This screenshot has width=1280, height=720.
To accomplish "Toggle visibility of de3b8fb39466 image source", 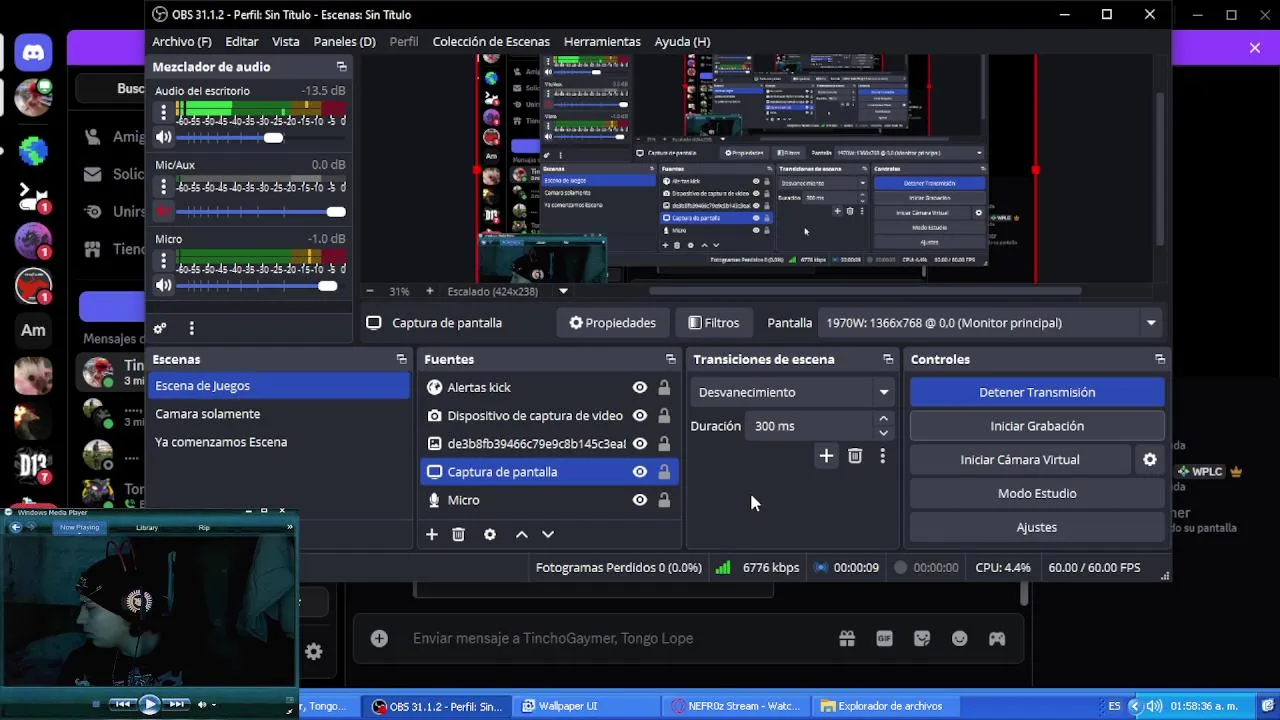I will click(x=640, y=444).
